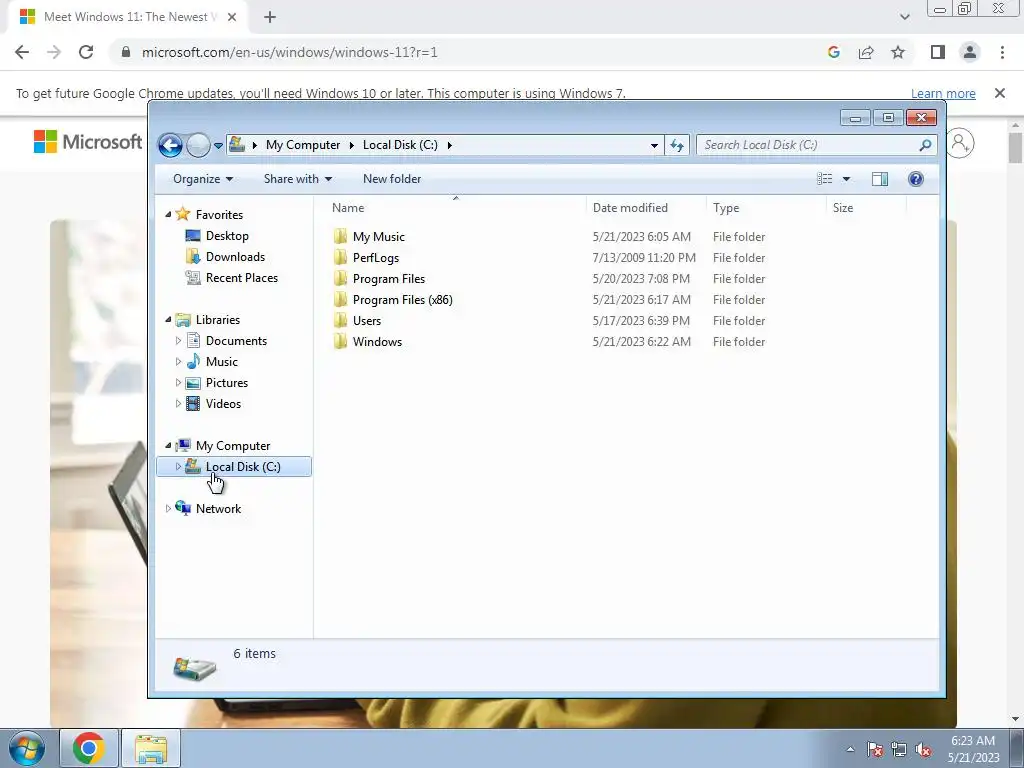This screenshot has height=768, width=1024.
Task: Click the magnifier search icon in Explorer
Action: 925,145
